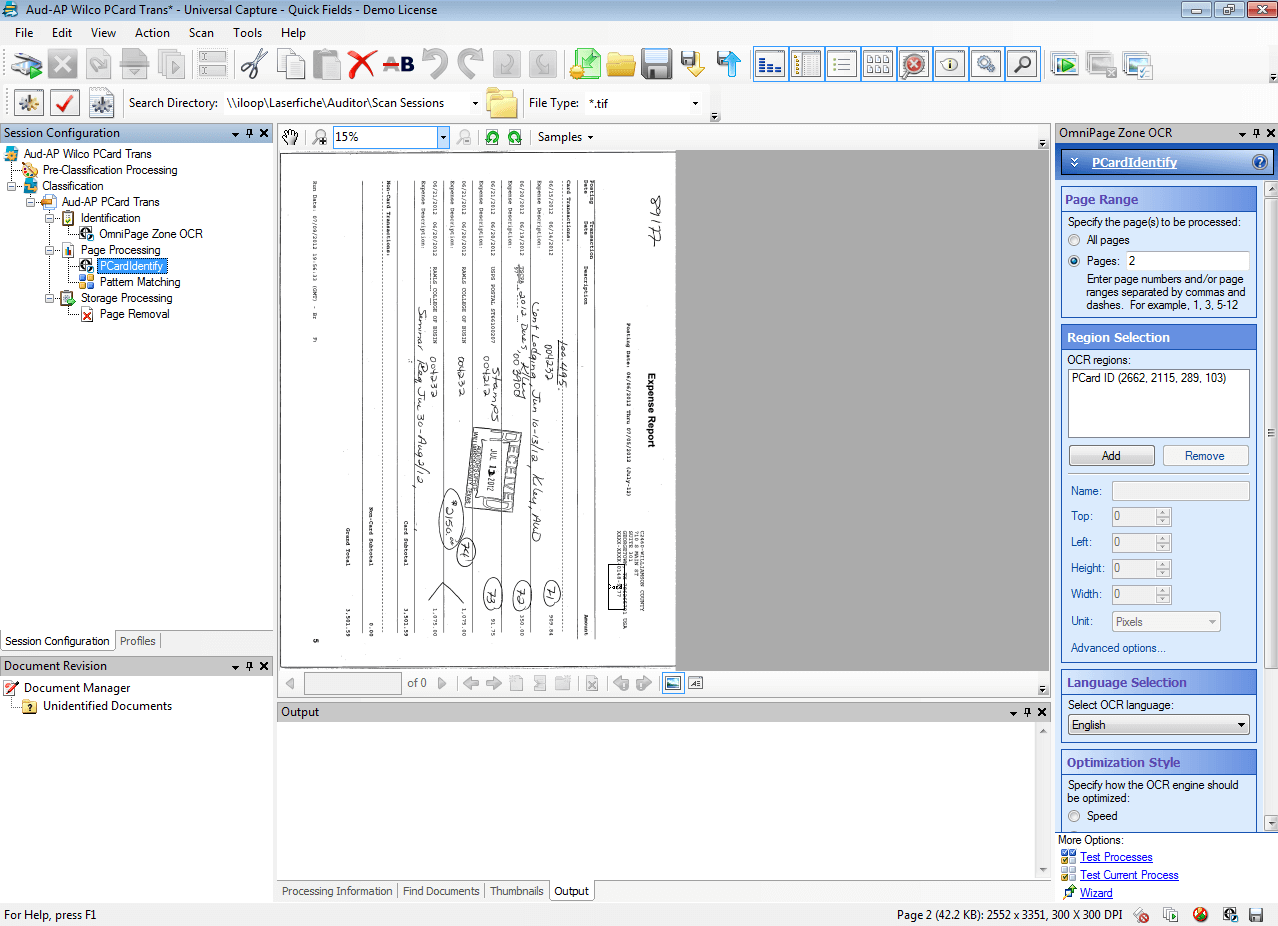Click the Remove region button
The width and height of the screenshot is (1278, 926).
(x=1205, y=456)
